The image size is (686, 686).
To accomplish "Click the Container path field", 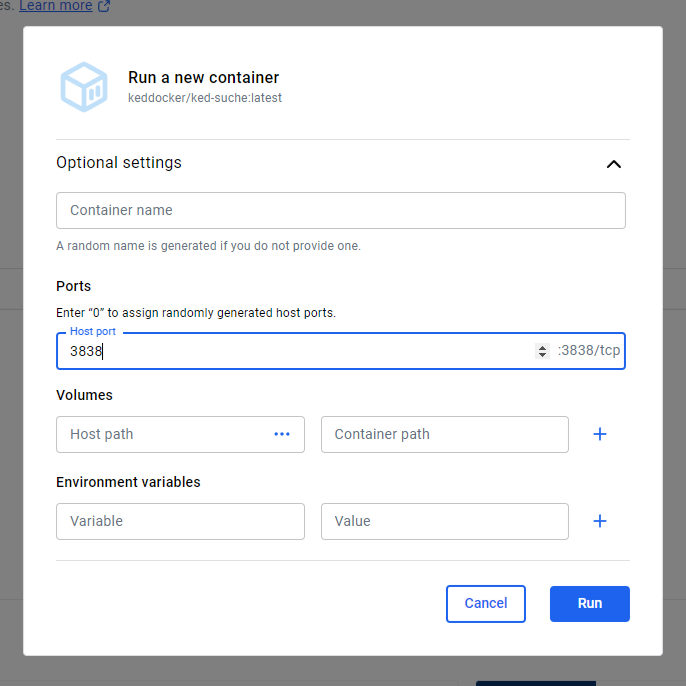I will 444,434.
